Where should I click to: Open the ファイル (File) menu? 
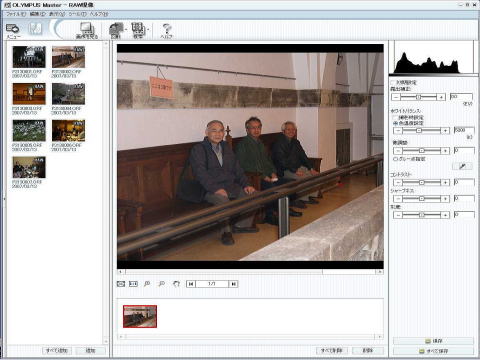point(16,14)
